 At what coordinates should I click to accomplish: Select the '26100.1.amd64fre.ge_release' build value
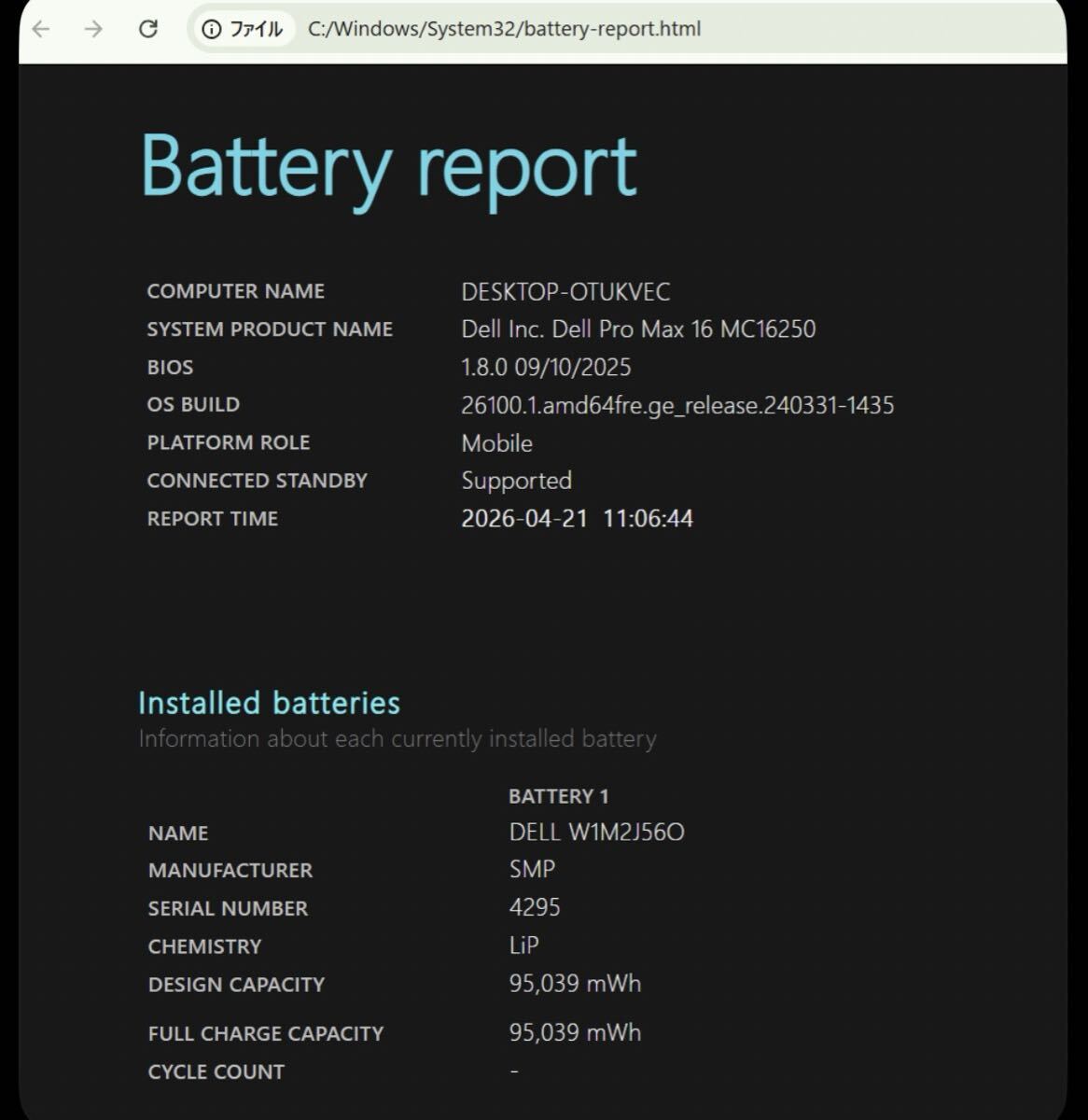tap(677, 406)
